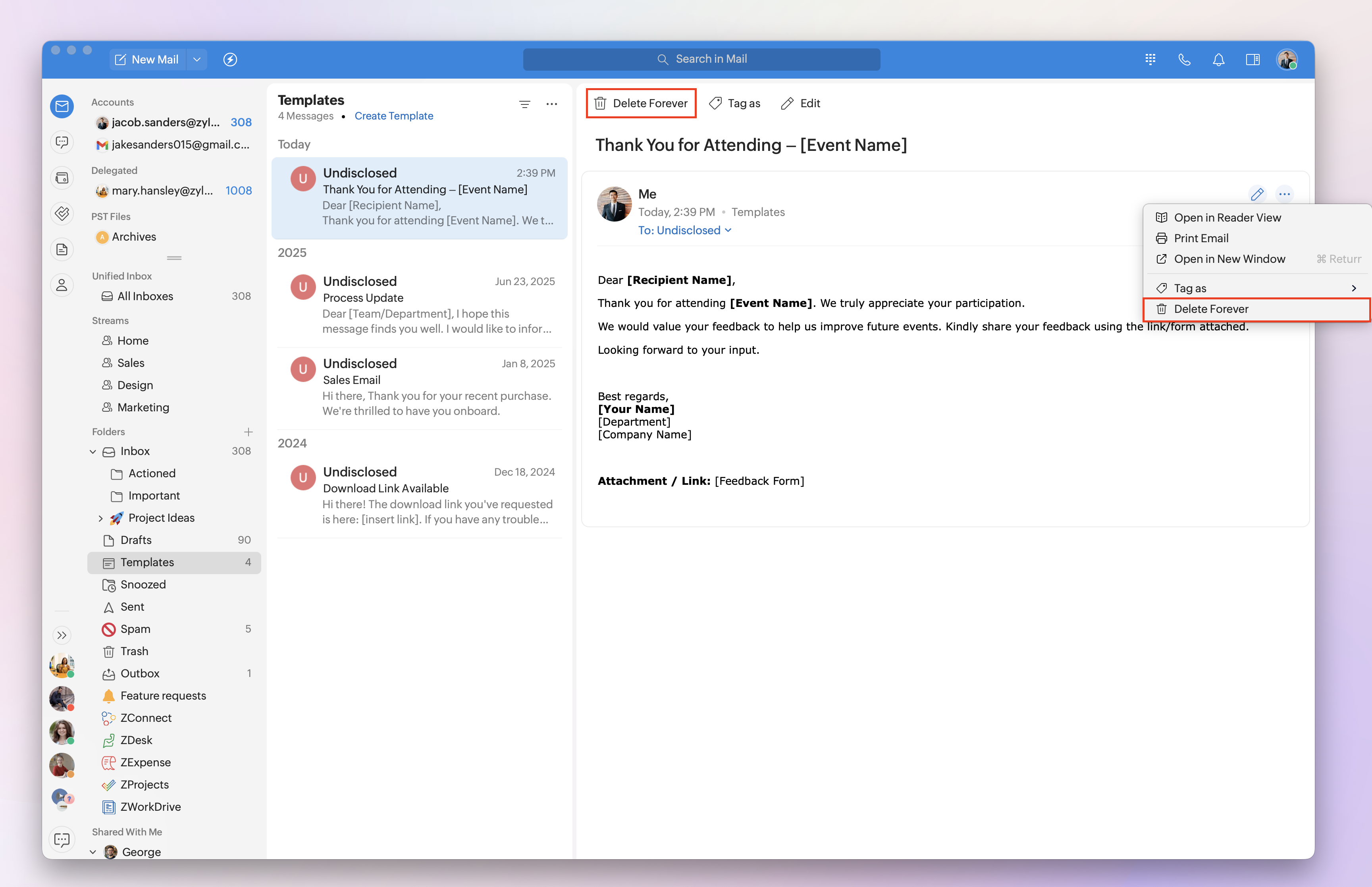Toggle the reading pane layout icon
Image resolution: width=1372 pixels, height=887 pixels.
click(x=1252, y=59)
